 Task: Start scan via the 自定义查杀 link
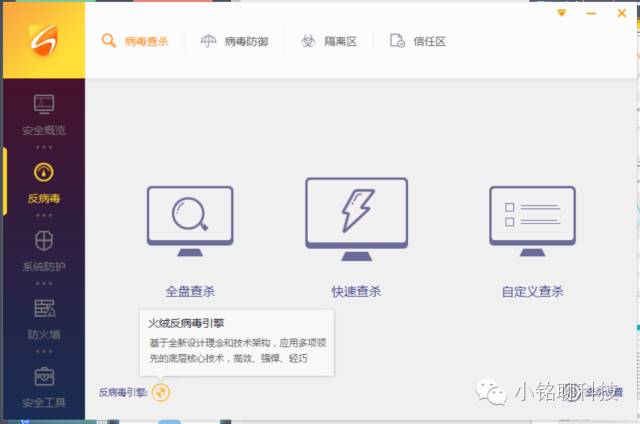click(533, 291)
